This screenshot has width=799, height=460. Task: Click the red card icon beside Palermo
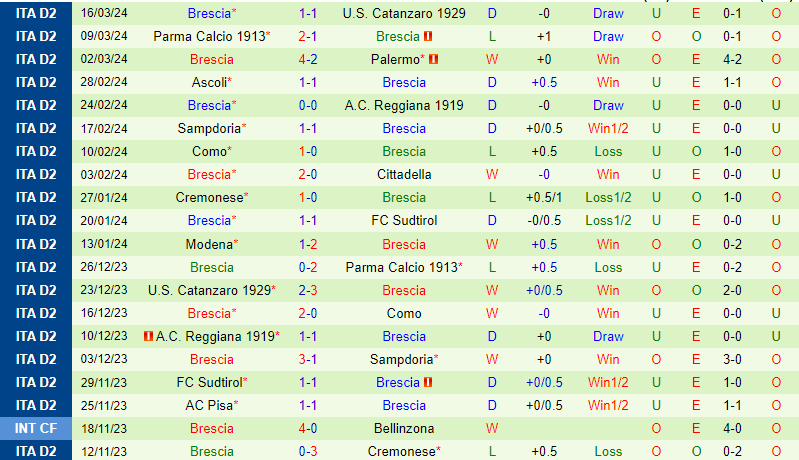tap(434, 59)
